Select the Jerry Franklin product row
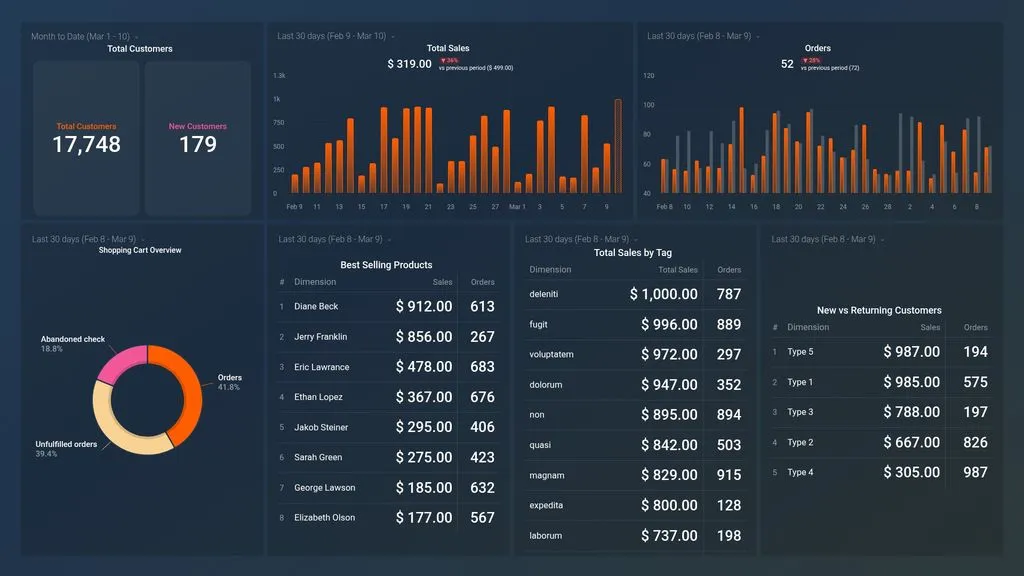The width and height of the screenshot is (1024, 576). coord(388,337)
